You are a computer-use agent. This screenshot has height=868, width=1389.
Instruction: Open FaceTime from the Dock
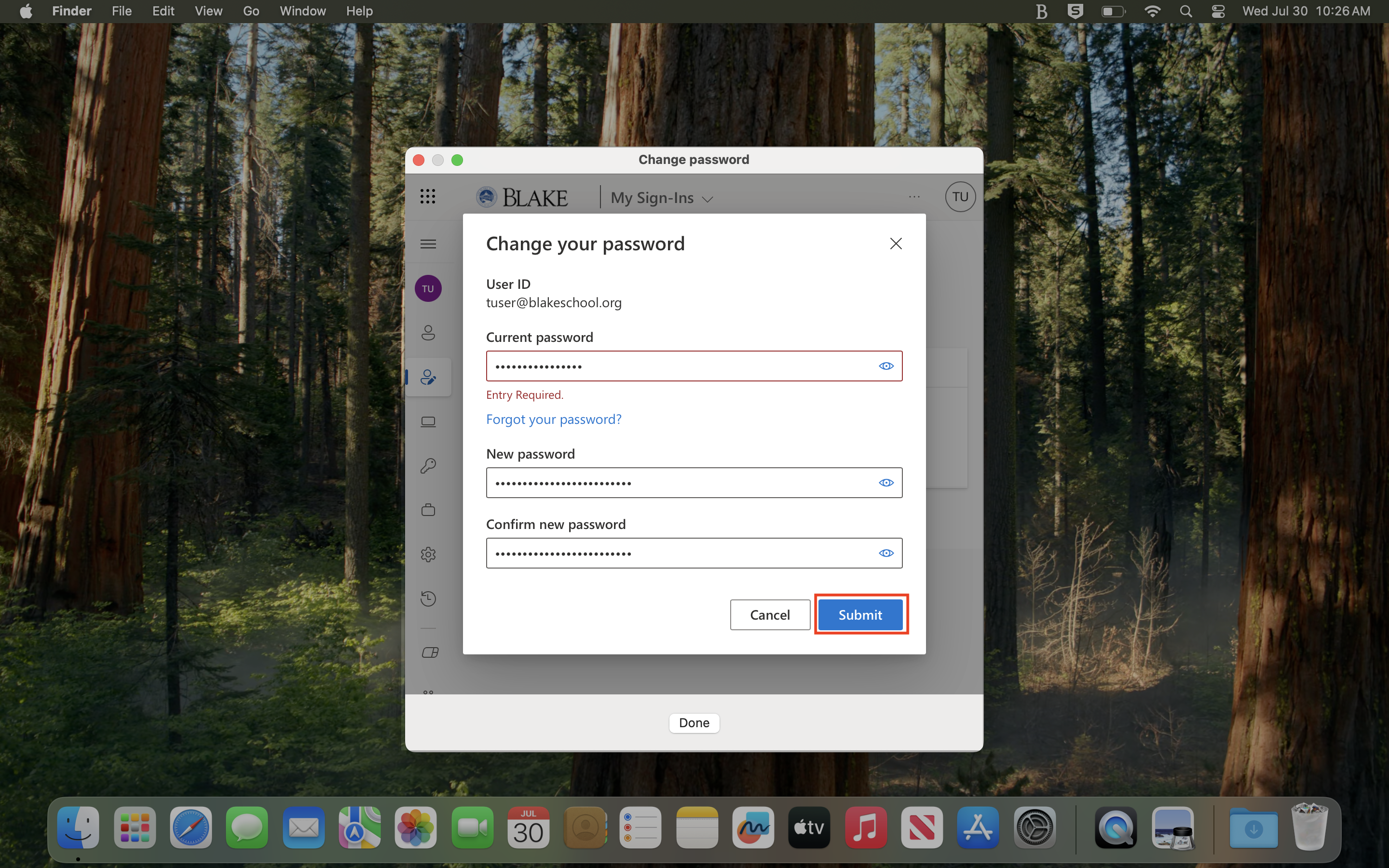tap(472, 827)
